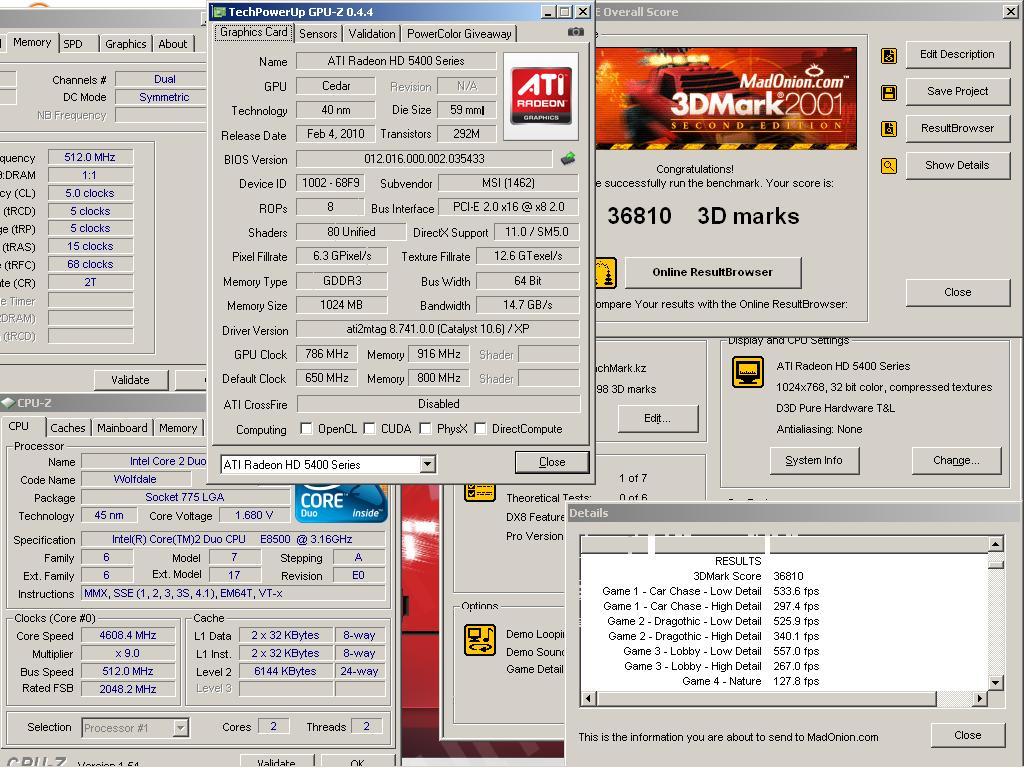Click the 512.0 MHz frequency value in Memory
The width and height of the screenshot is (1024, 768).
[x=90, y=157]
